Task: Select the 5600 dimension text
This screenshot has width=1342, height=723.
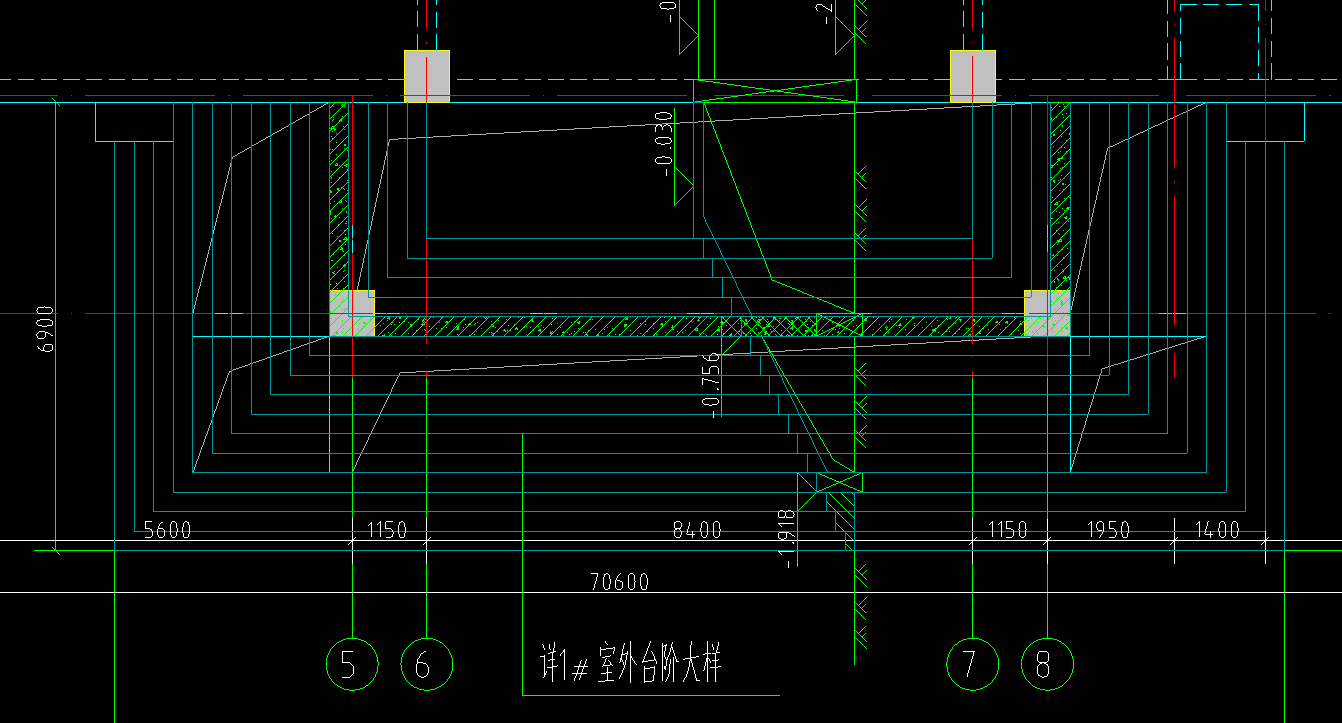Action: (167, 530)
